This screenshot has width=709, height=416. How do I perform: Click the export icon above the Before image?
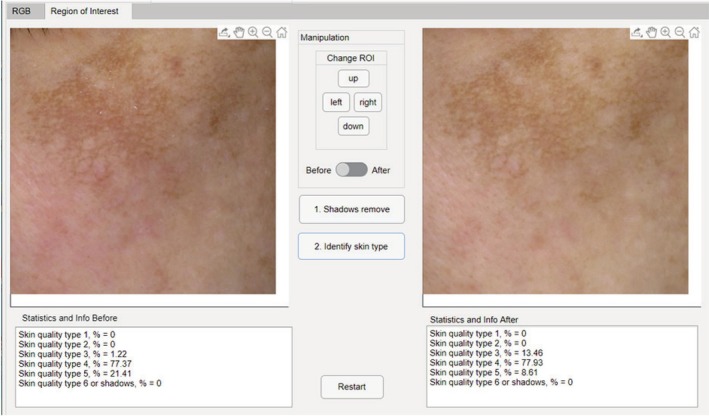pyautogui.click(x=224, y=33)
